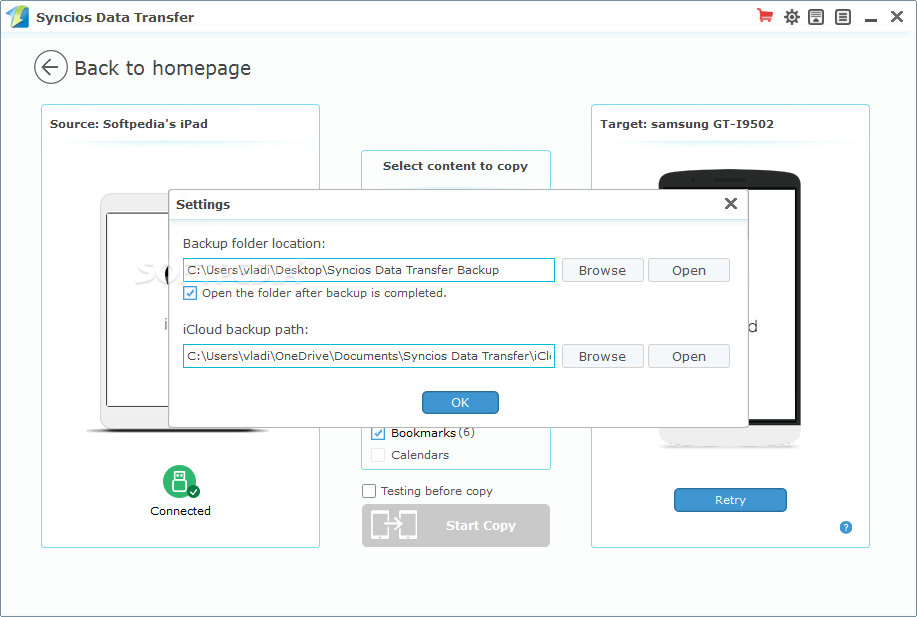Viewport: 917px width, 617px height.
Task: Open the backup folder location
Action: (x=688, y=270)
